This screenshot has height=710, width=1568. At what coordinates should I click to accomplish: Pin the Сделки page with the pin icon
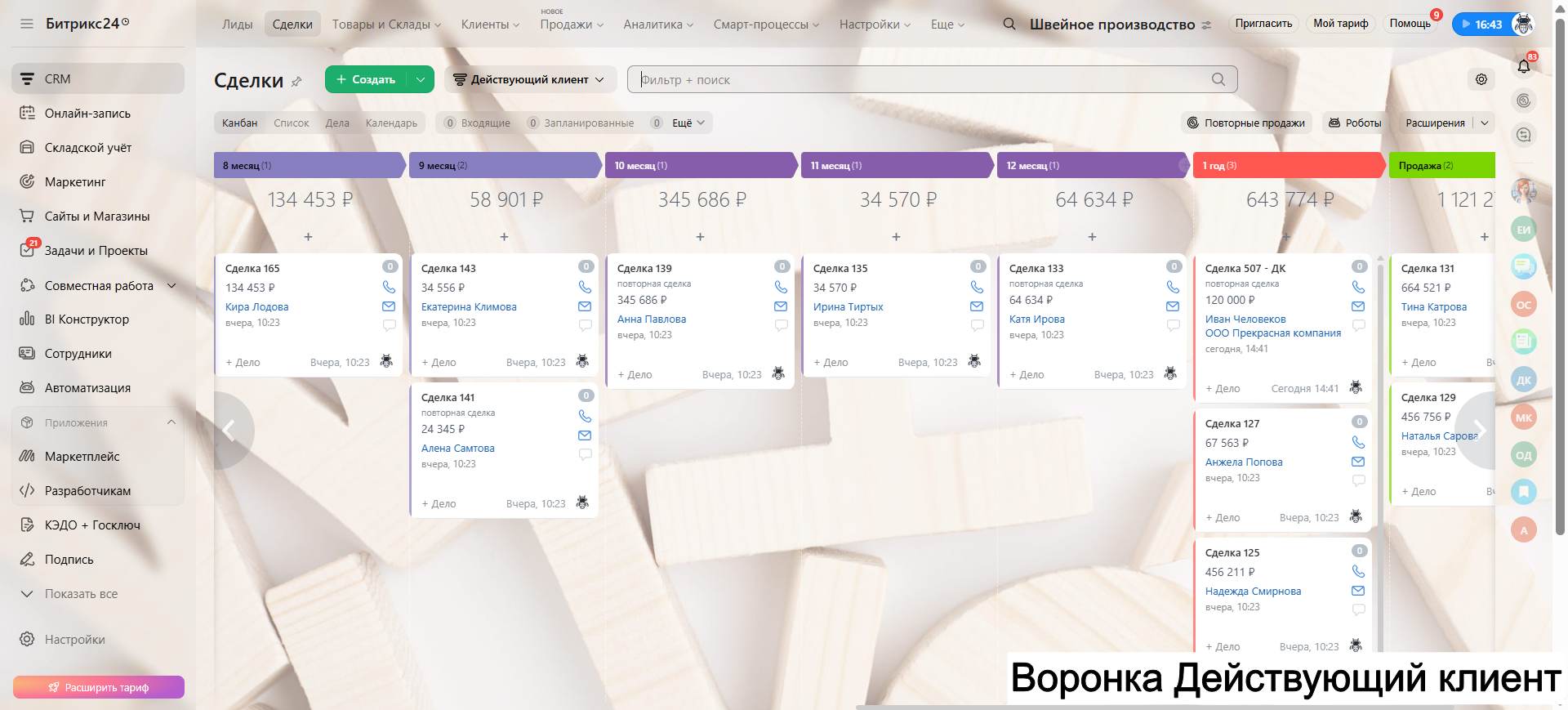(x=296, y=81)
